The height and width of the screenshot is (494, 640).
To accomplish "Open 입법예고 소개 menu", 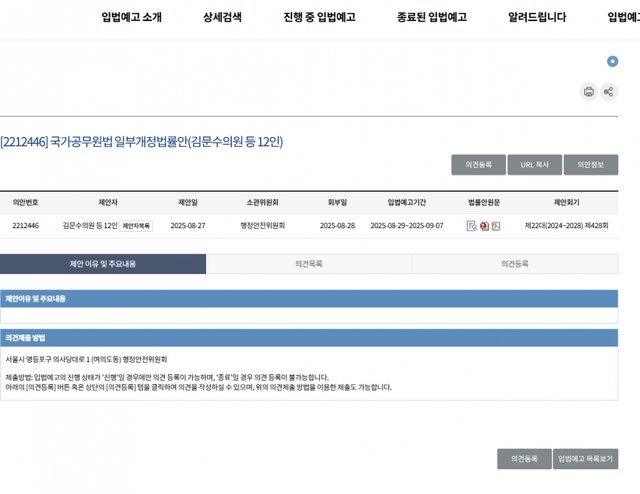I will pyautogui.click(x=131, y=17).
